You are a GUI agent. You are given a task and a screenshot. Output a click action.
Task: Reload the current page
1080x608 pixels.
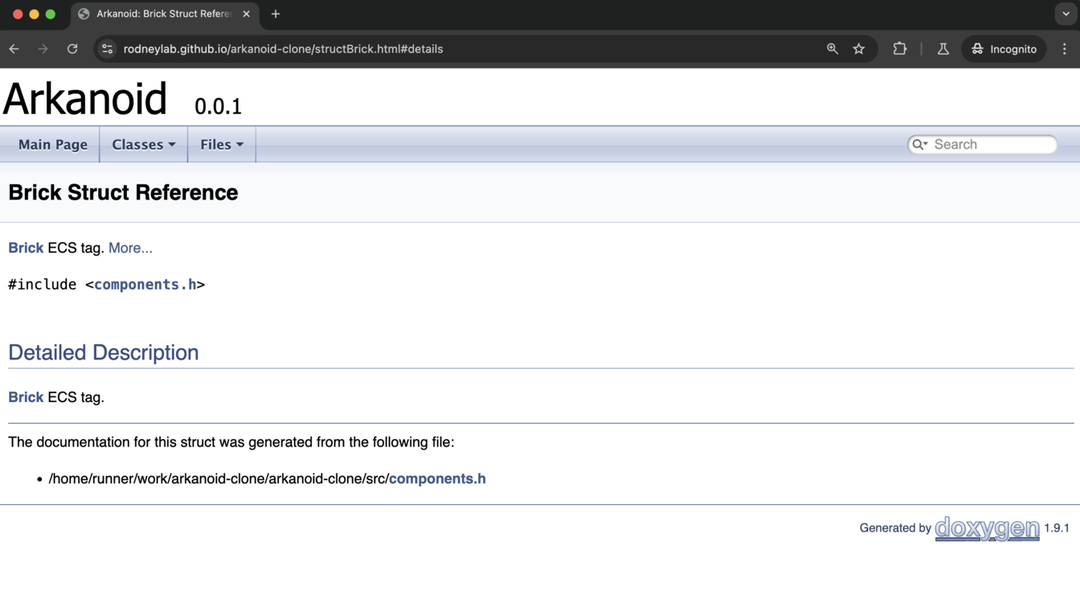tap(72, 49)
